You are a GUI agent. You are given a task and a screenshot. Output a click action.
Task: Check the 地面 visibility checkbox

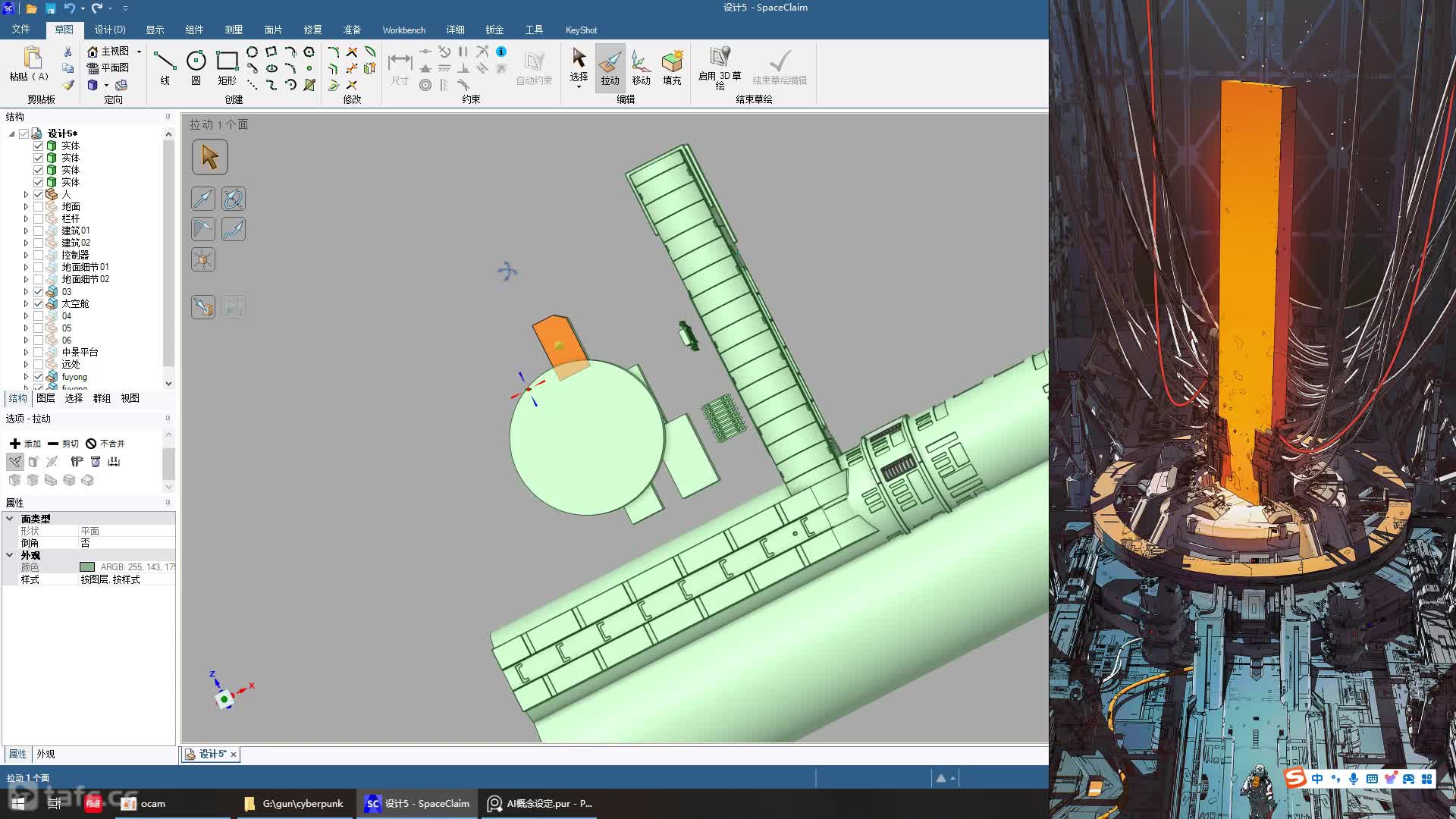38,206
